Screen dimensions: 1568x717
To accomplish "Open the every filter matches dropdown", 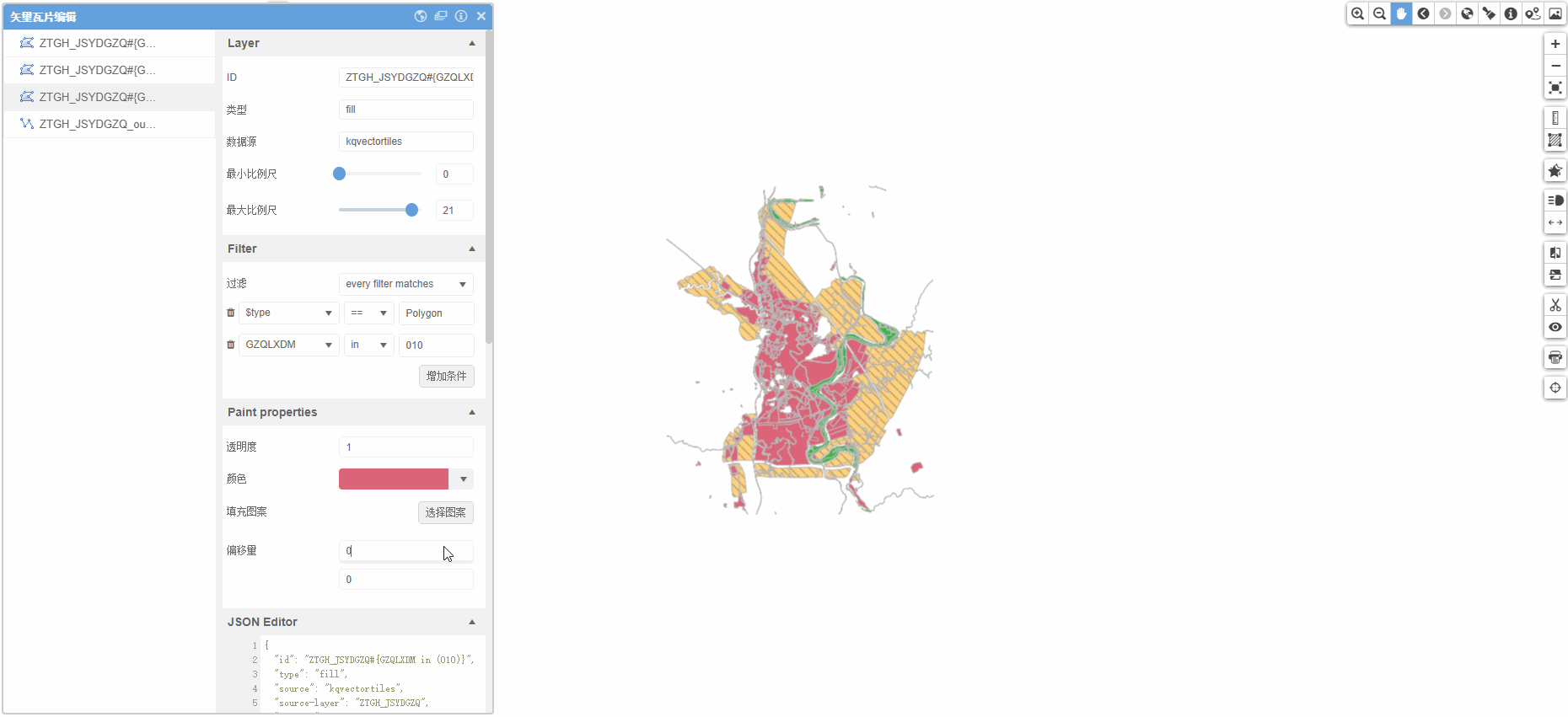I will point(406,284).
